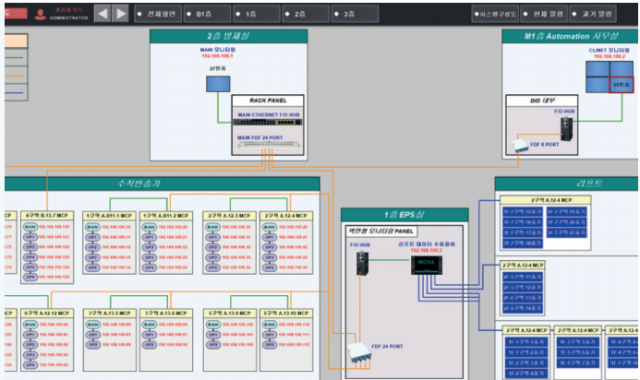Click the peach legend color box
This screenshot has width=640, height=380.
[x=16, y=41]
